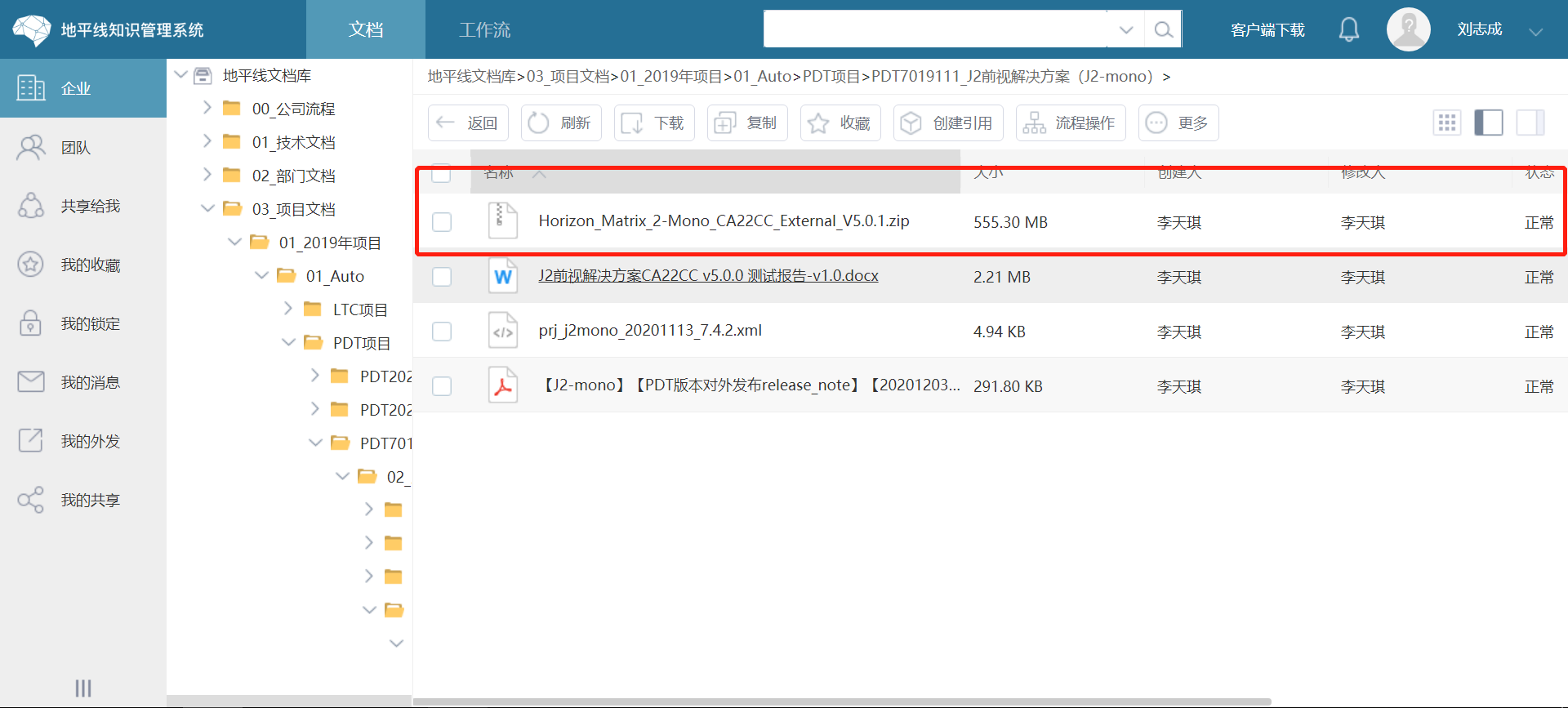This screenshot has width=1568, height=708.
Task: Open the user avatar picture
Action: (1408, 29)
